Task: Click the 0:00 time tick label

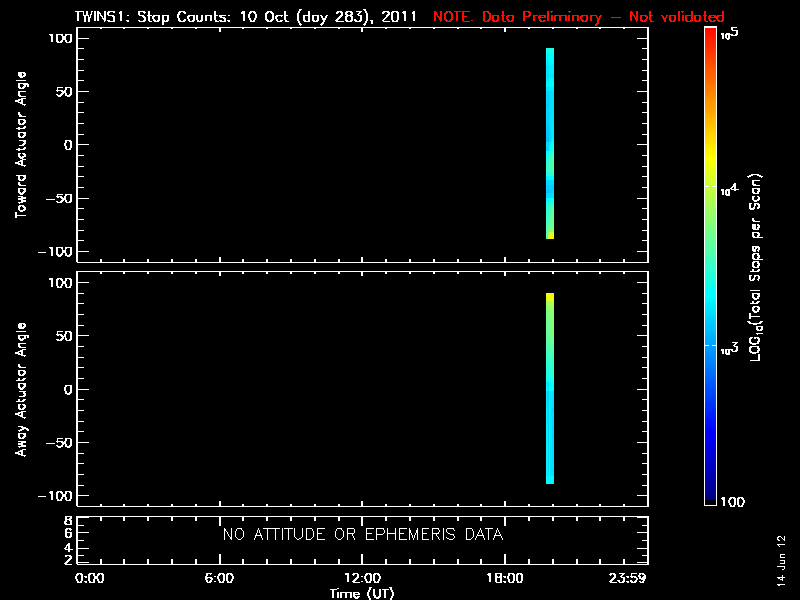Action: [x=90, y=579]
